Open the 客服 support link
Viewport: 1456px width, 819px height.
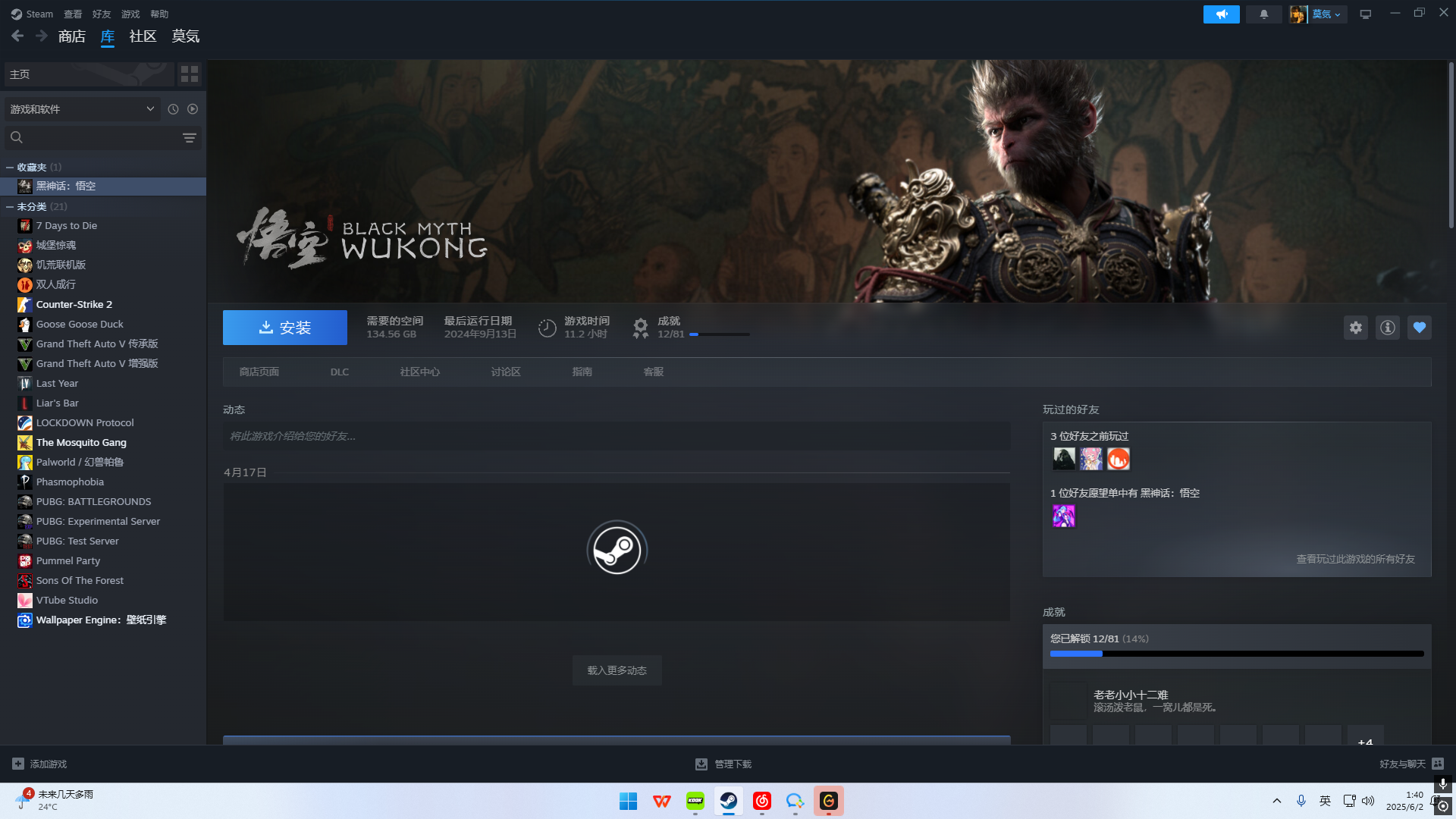[x=654, y=372]
